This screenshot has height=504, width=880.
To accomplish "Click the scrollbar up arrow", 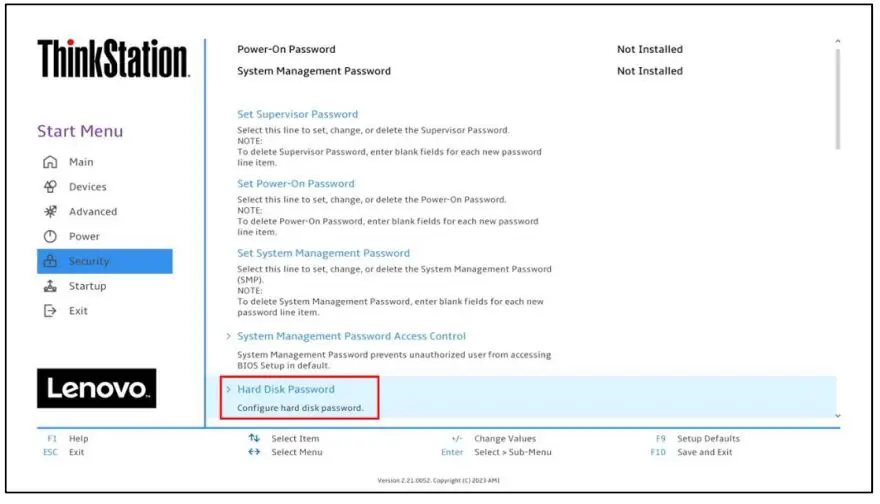I will (x=837, y=41).
